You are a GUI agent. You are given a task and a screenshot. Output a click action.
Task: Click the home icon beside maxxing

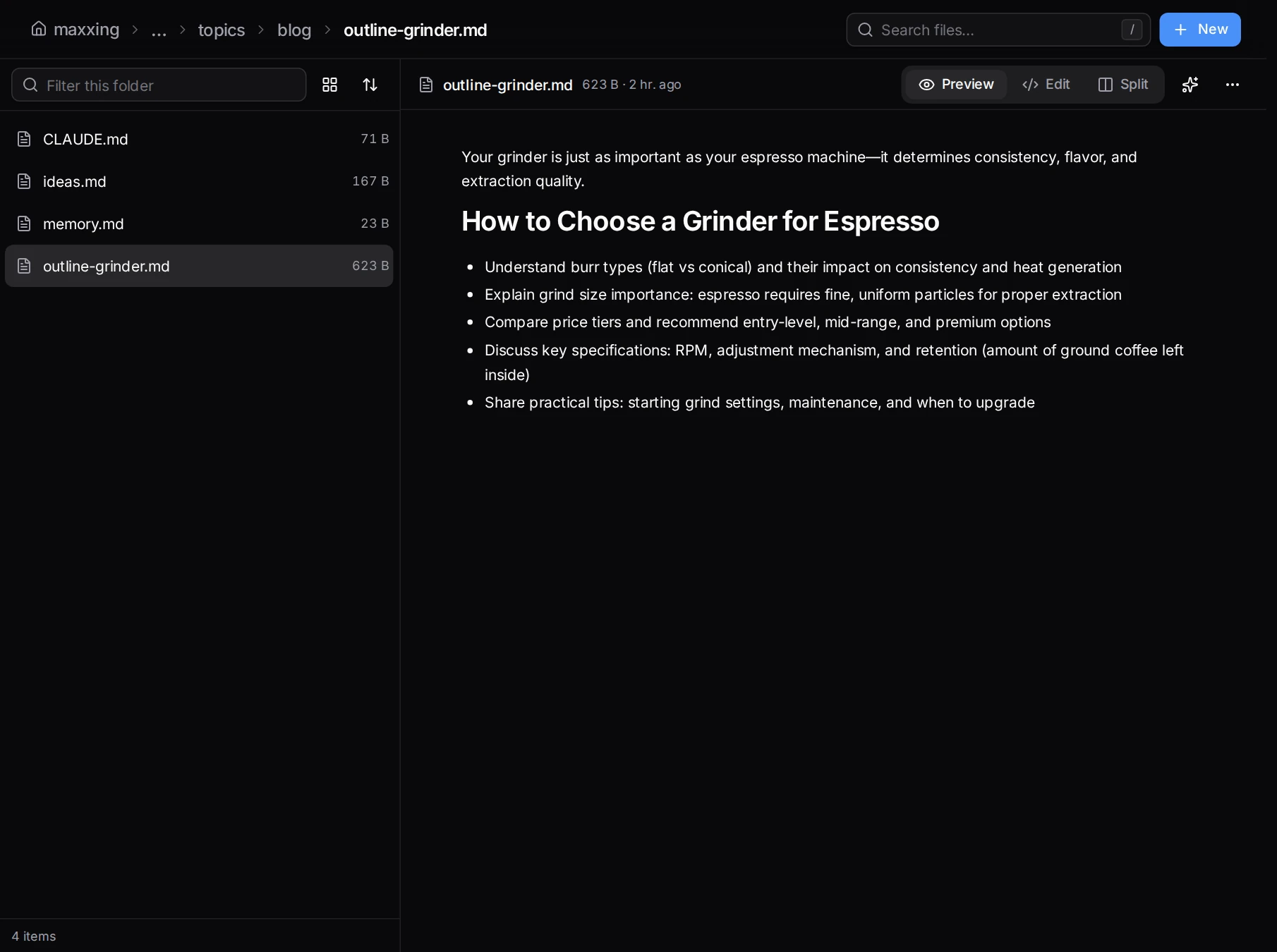(x=39, y=29)
